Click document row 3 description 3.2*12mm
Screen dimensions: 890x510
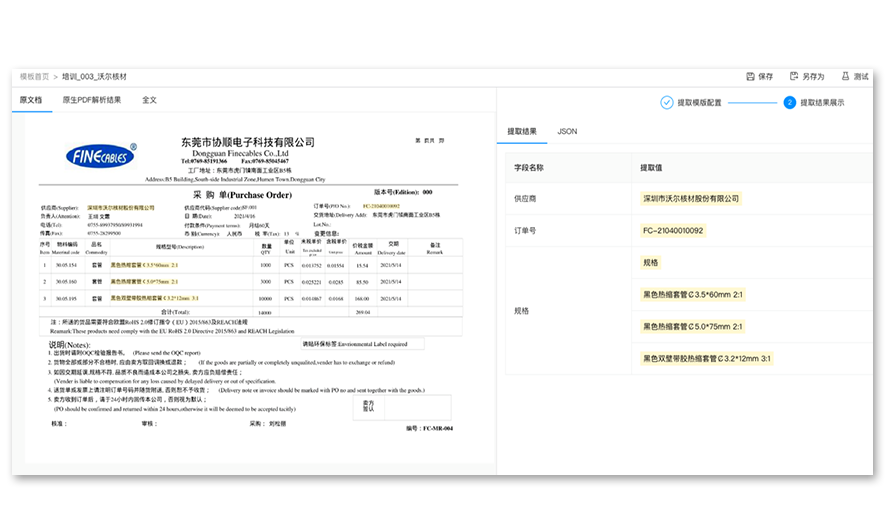tap(154, 298)
